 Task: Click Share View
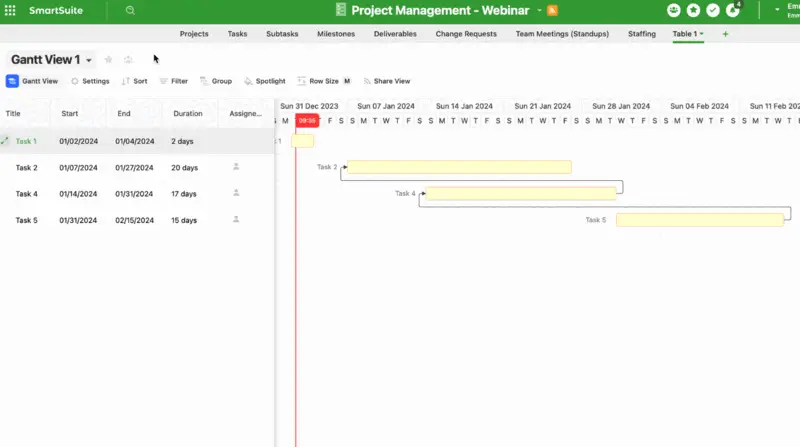coord(387,81)
